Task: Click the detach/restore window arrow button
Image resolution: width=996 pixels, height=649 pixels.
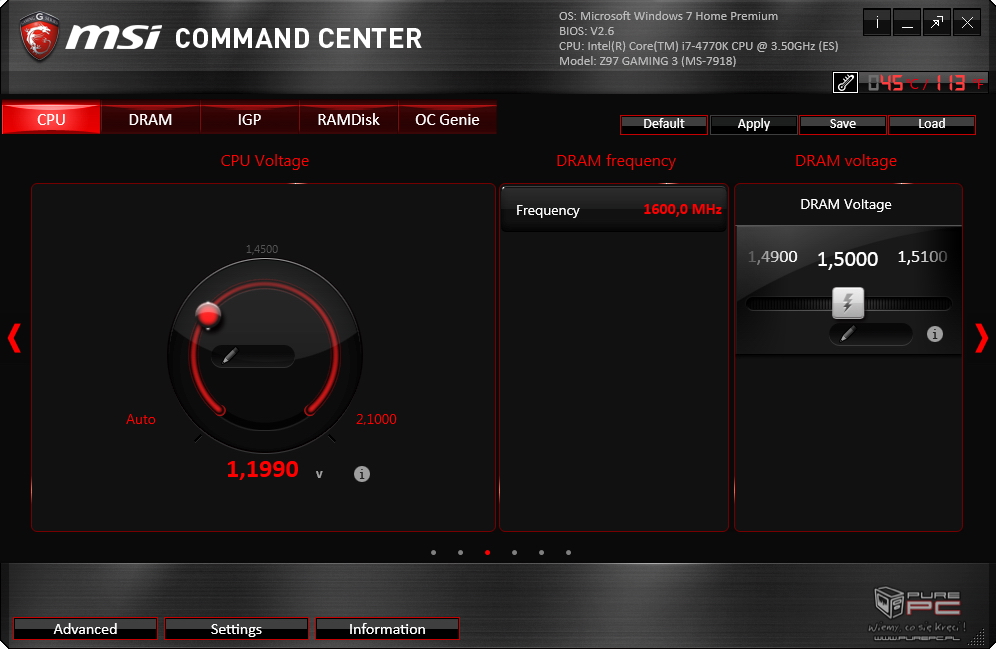Action: 937,23
